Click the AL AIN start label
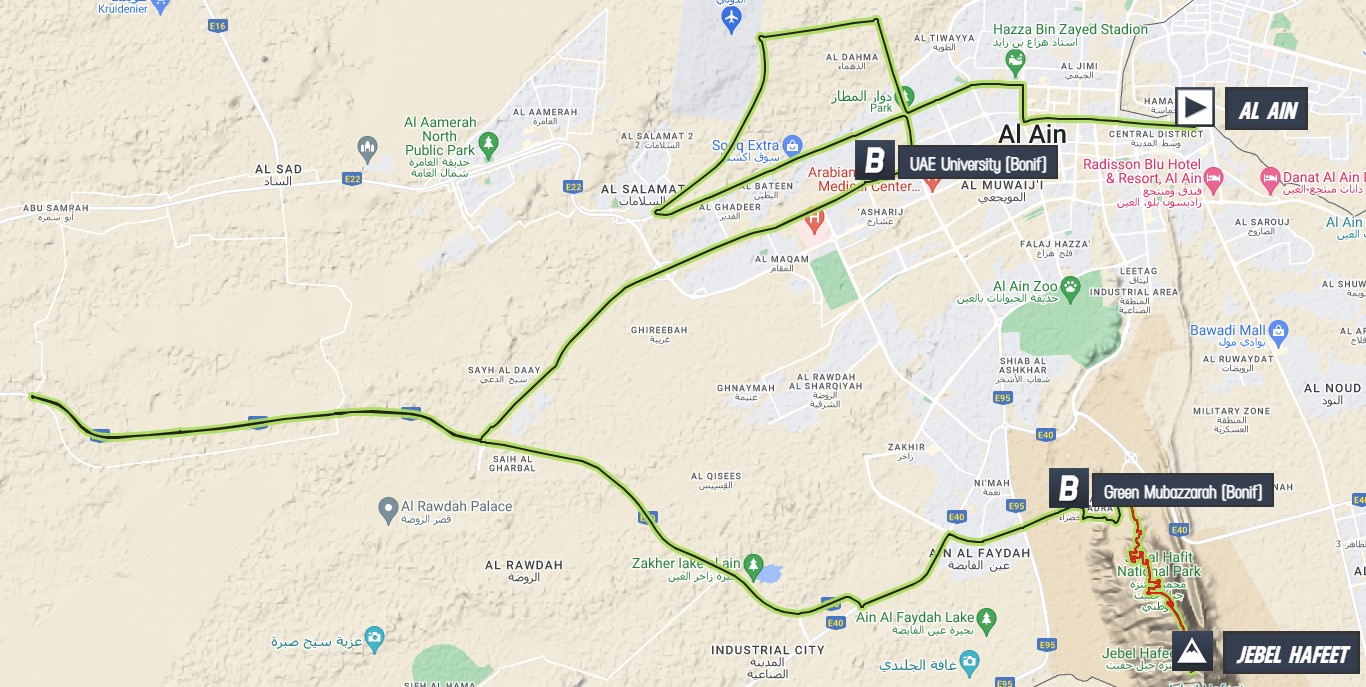Viewport: 1366px width, 687px height. (1266, 109)
